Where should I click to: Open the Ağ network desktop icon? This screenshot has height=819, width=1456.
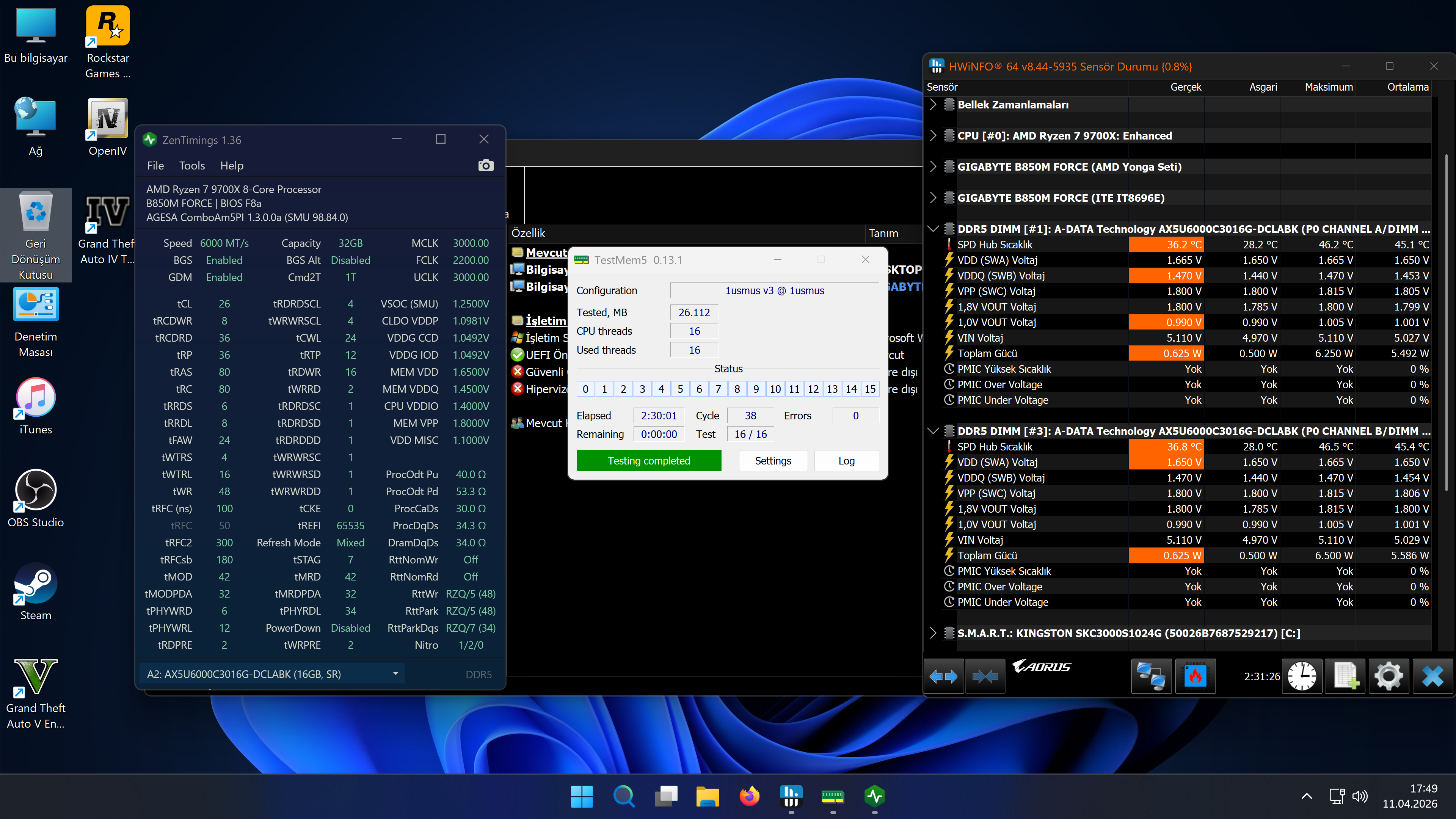click(36, 127)
